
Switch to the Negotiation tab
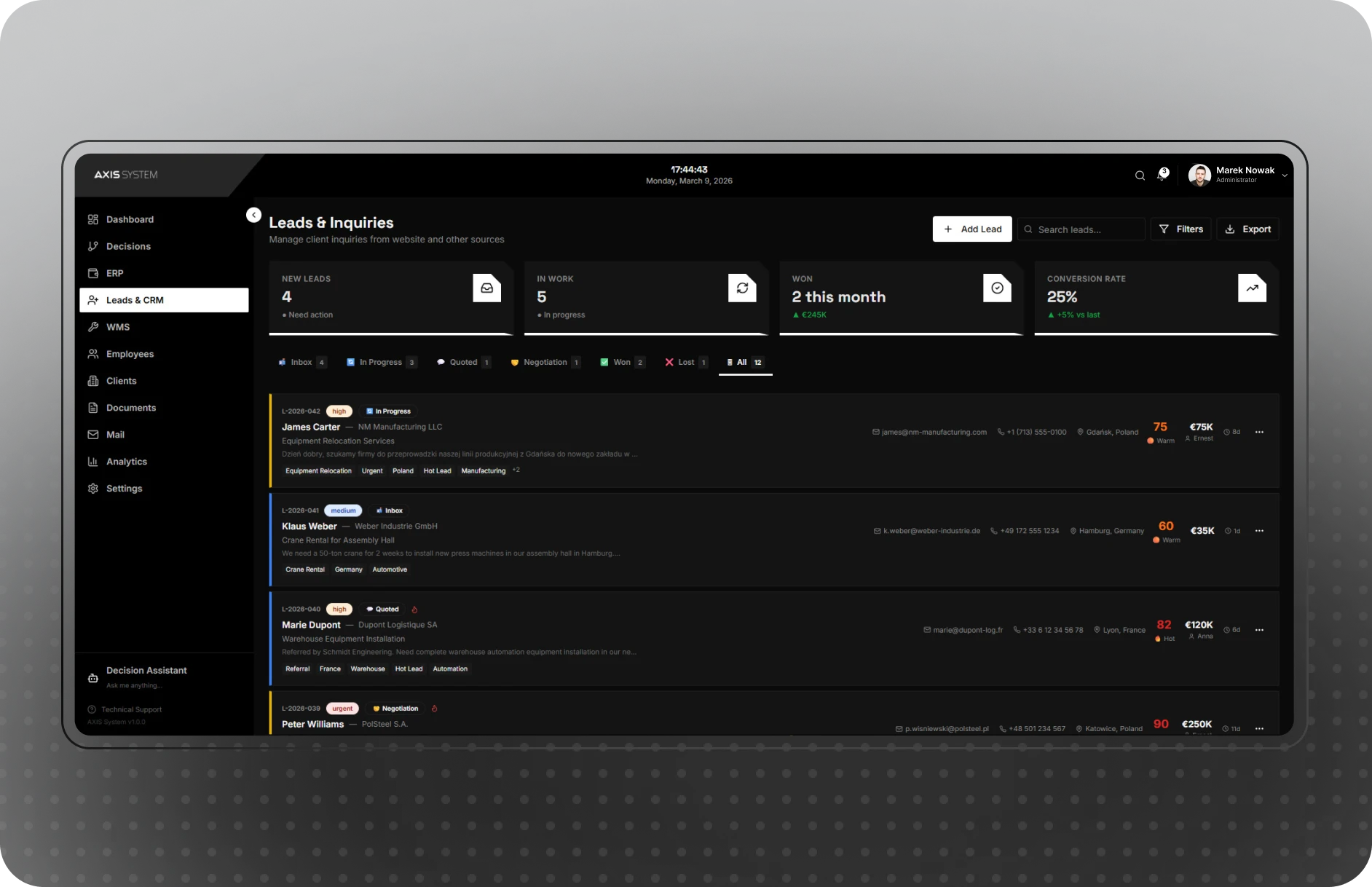(545, 363)
